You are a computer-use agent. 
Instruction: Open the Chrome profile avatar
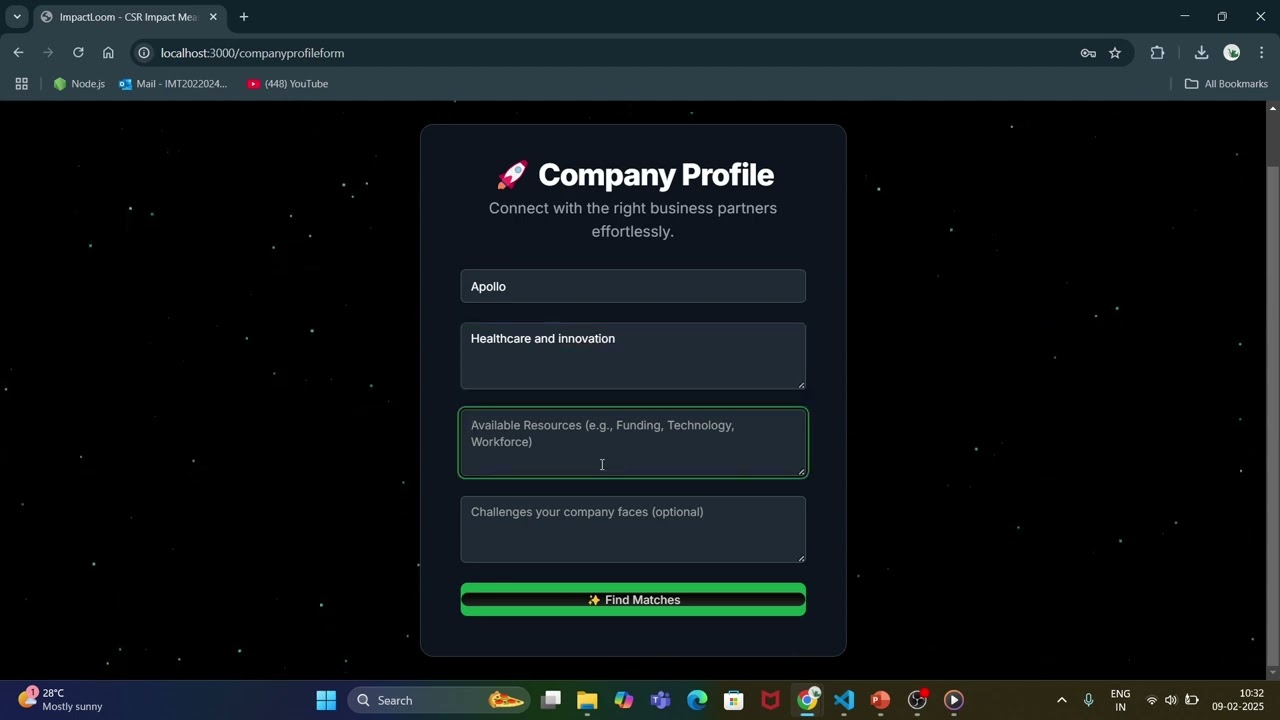[1232, 53]
